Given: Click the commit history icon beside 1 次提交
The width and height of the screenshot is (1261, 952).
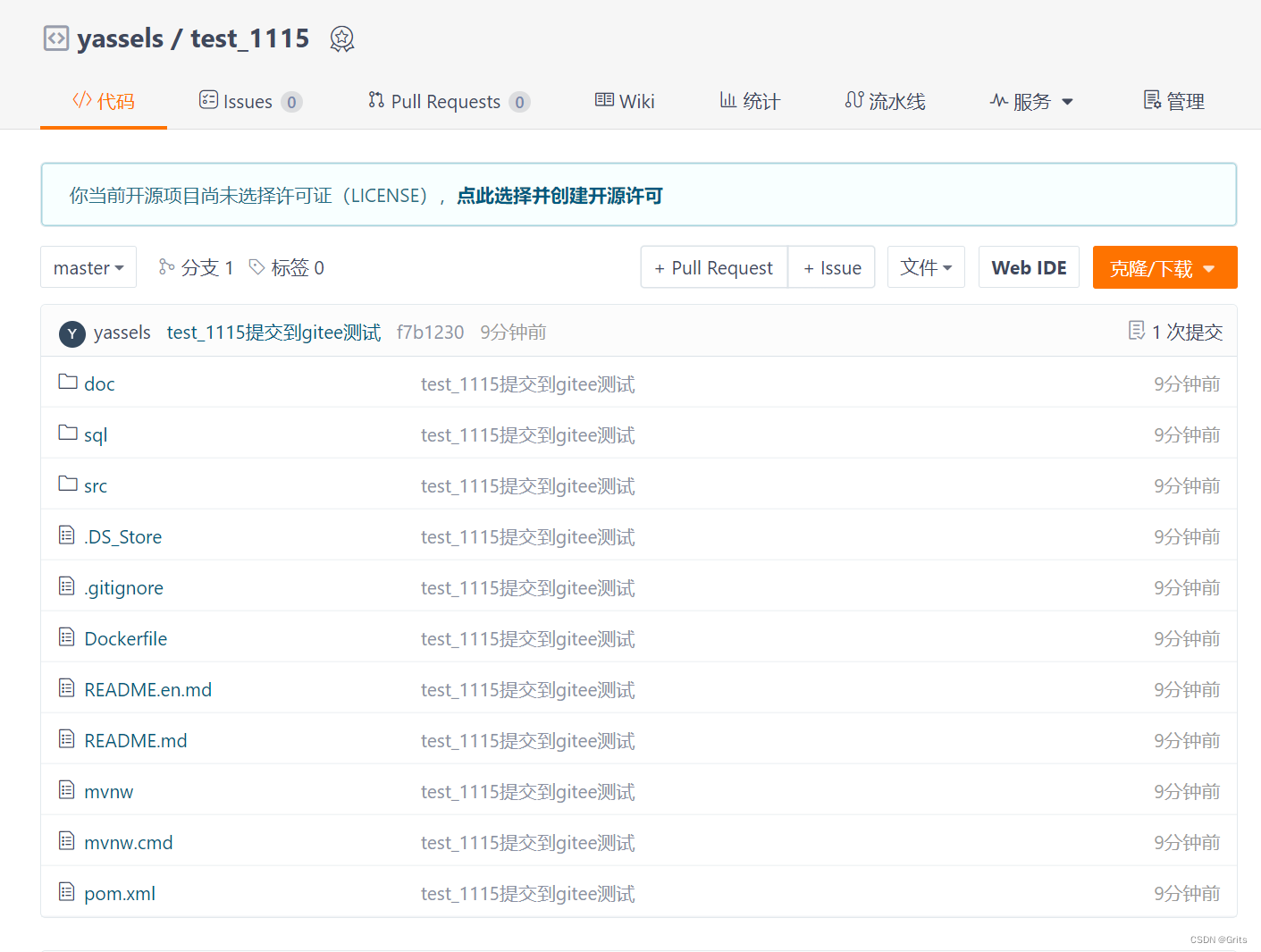Looking at the screenshot, I should pos(1137,331).
